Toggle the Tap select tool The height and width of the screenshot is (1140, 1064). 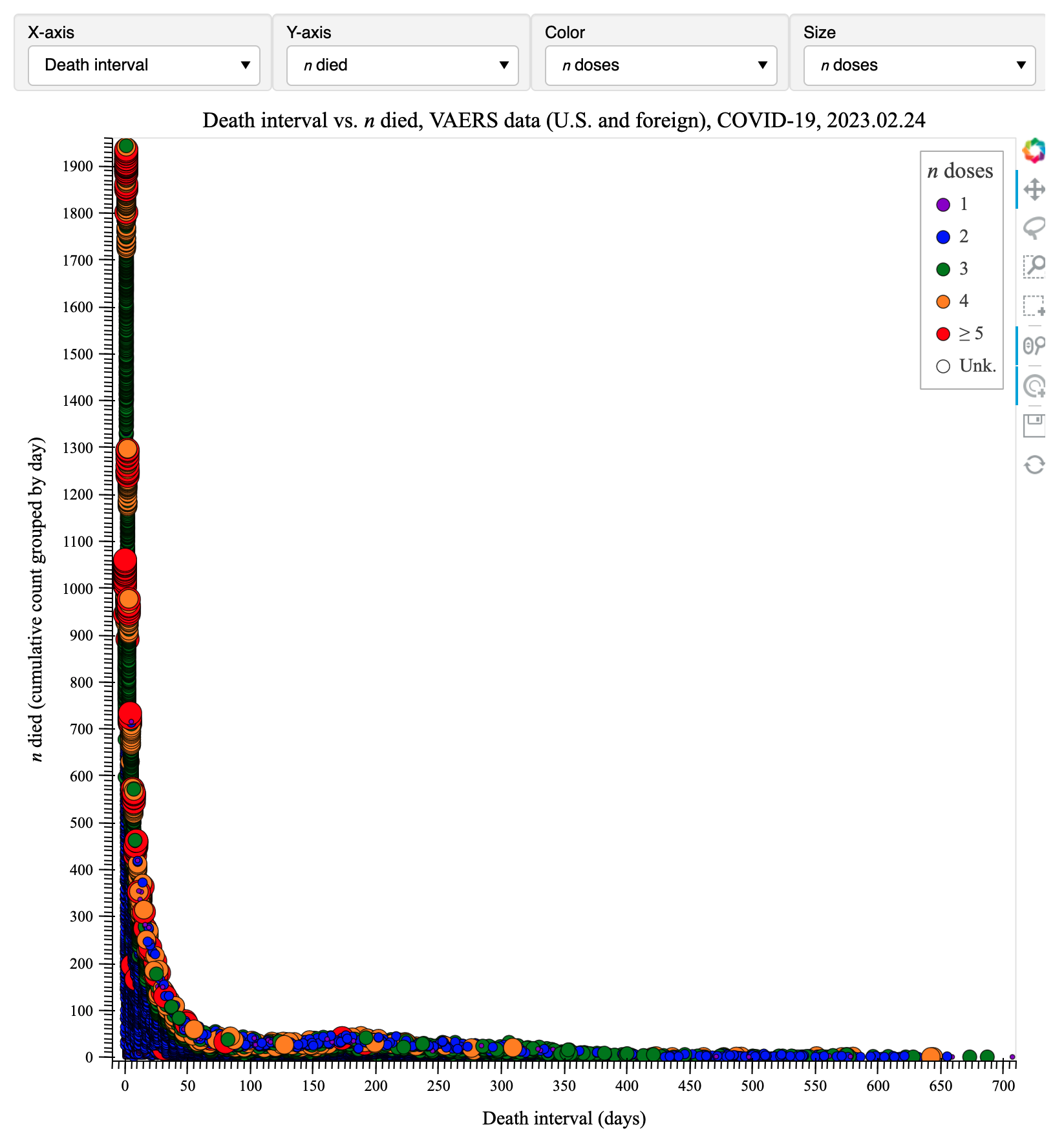point(1034,386)
